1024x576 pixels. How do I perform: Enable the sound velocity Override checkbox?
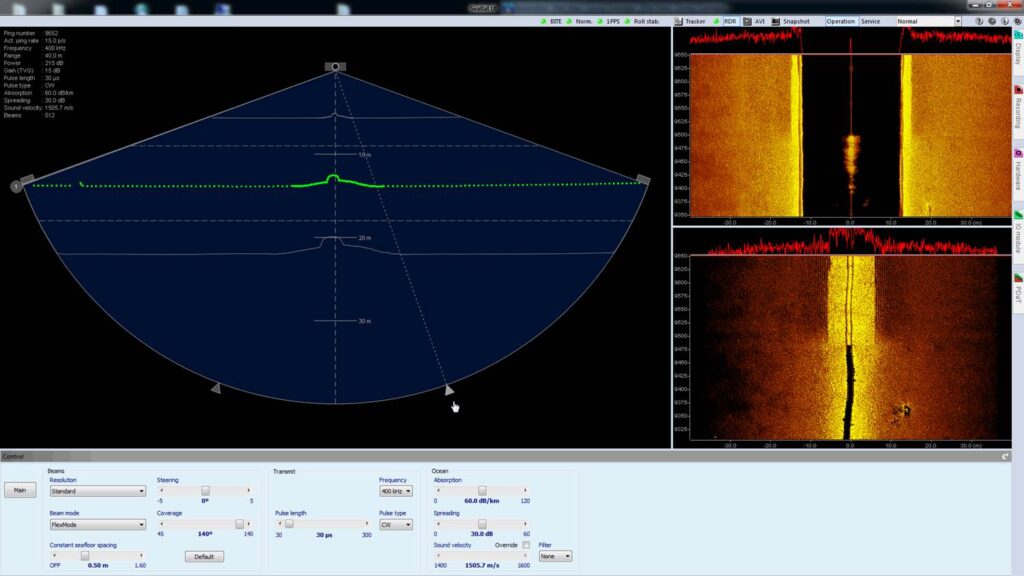click(x=526, y=545)
